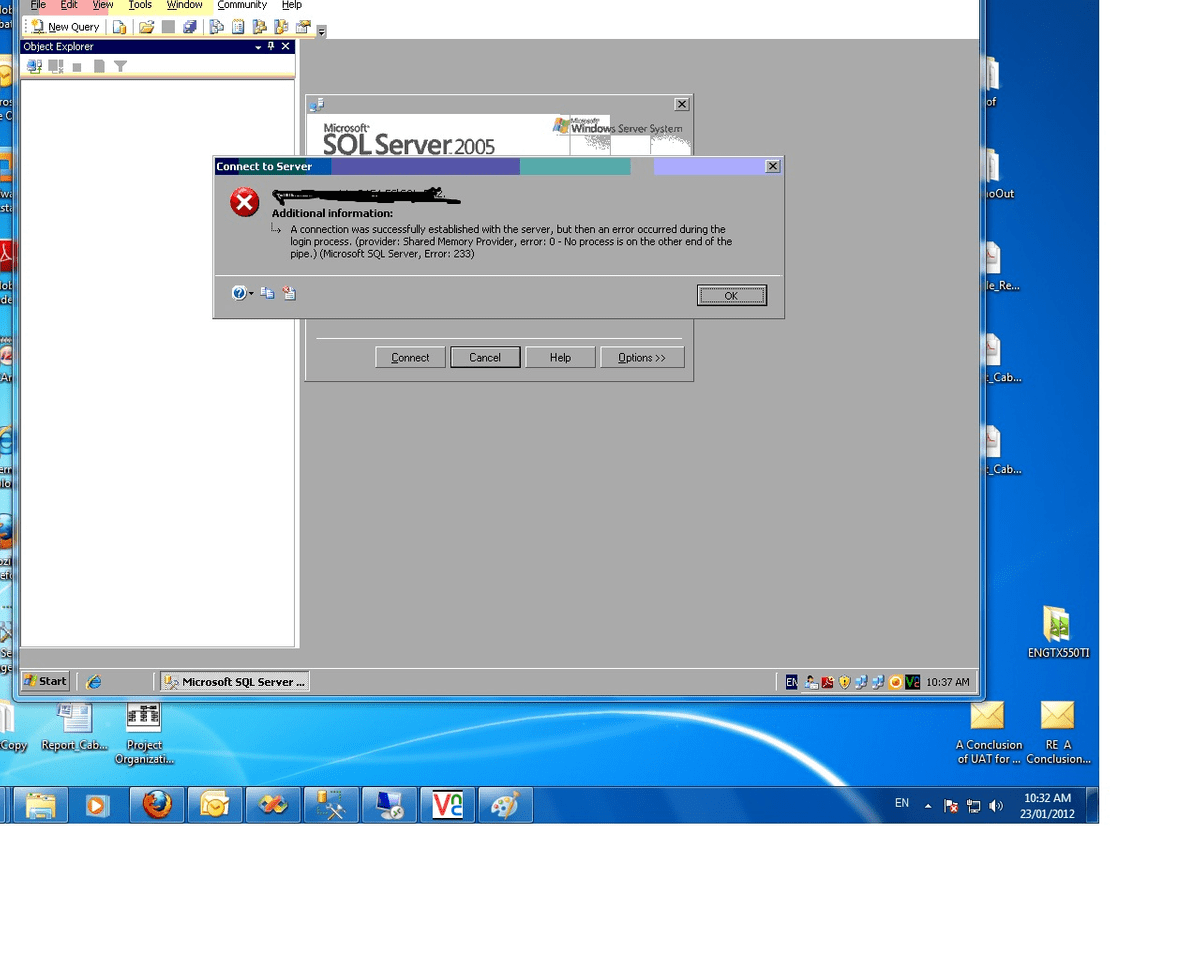Click the security shield icon in remote tray

(844, 682)
